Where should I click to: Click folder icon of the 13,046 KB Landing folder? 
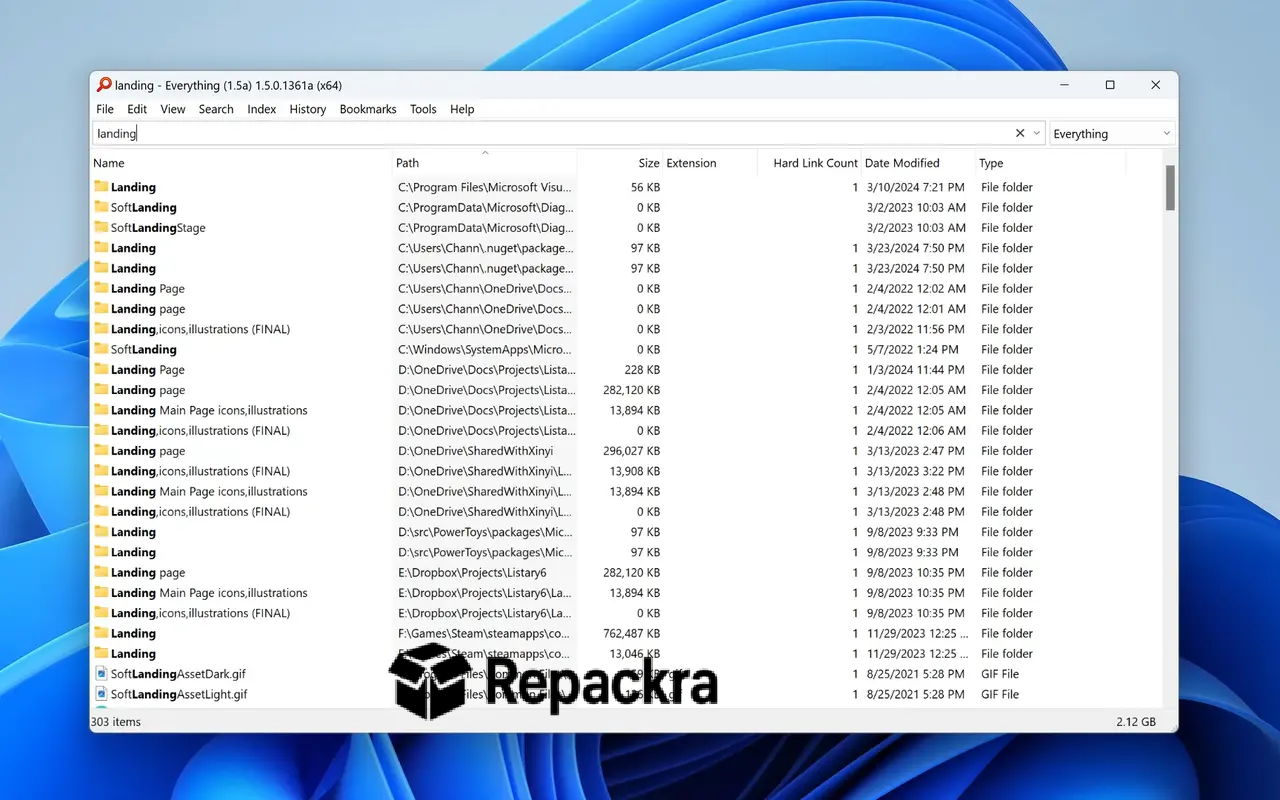point(101,653)
